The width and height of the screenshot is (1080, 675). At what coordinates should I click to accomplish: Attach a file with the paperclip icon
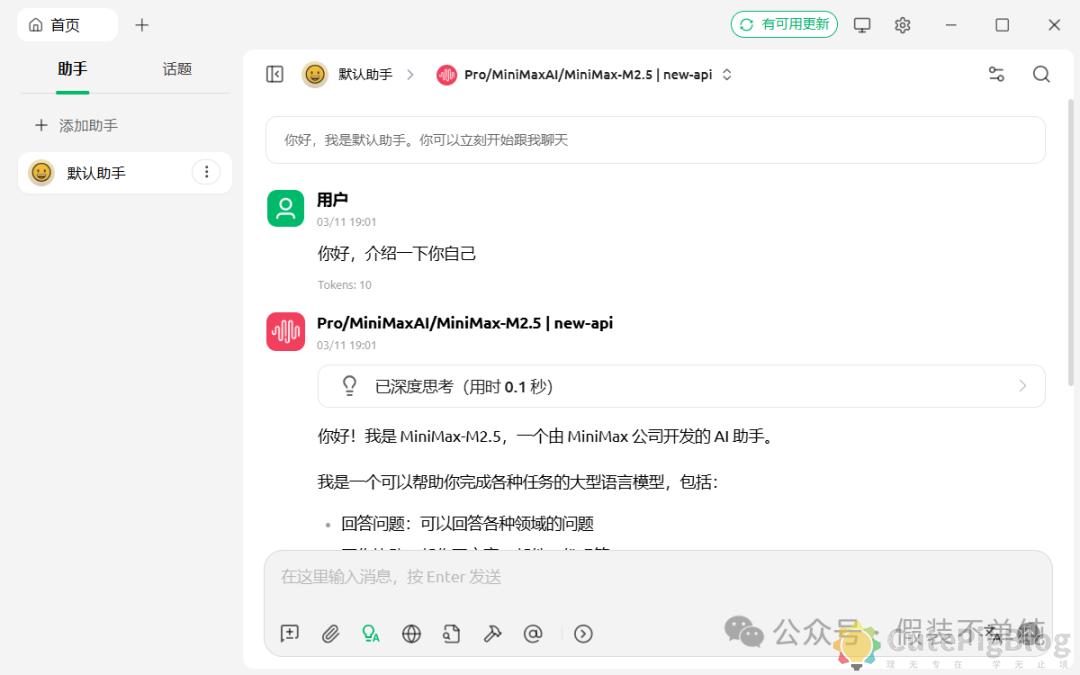click(330, 633)
